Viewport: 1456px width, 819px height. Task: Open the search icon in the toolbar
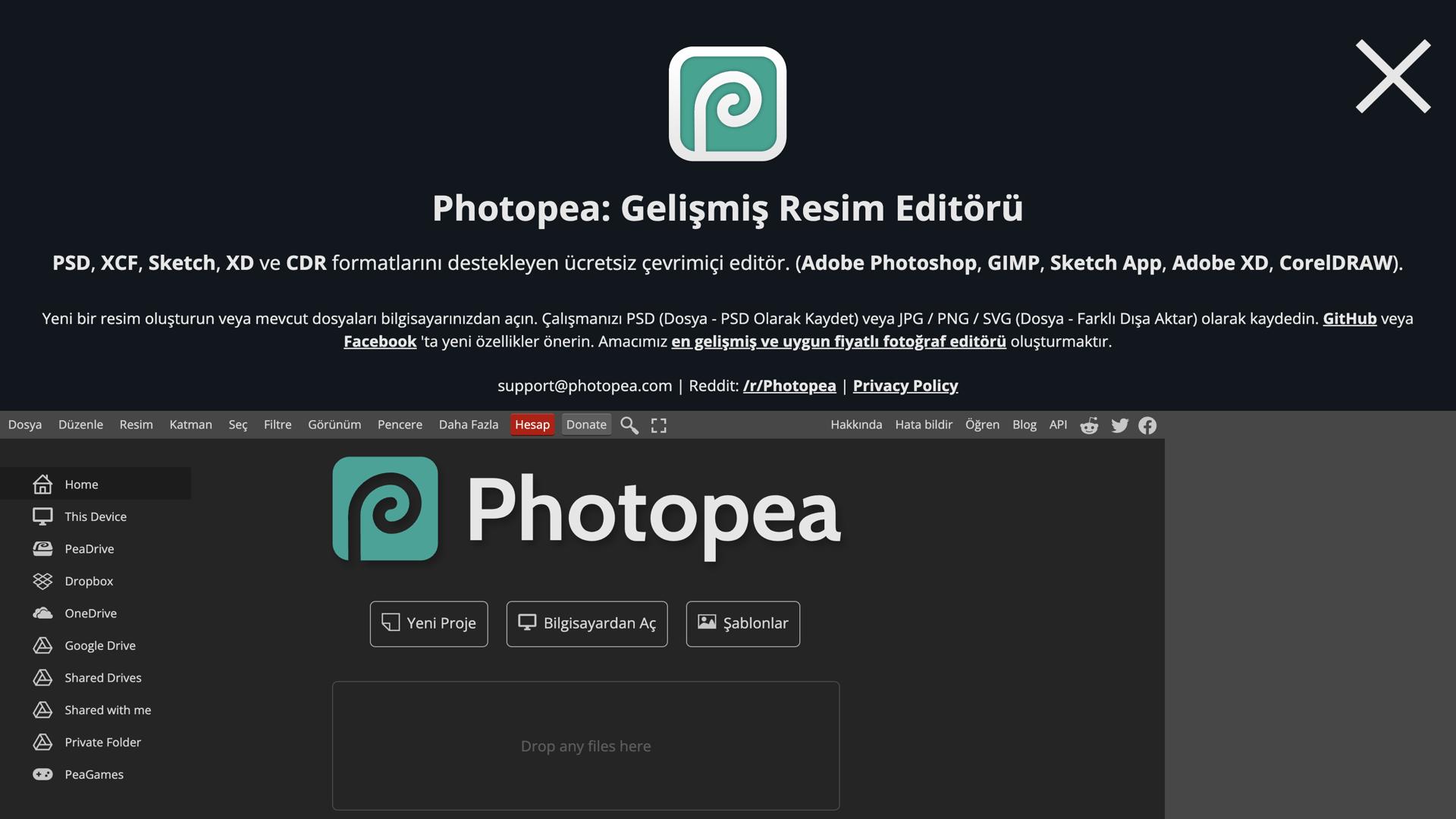tap(629, 425)
